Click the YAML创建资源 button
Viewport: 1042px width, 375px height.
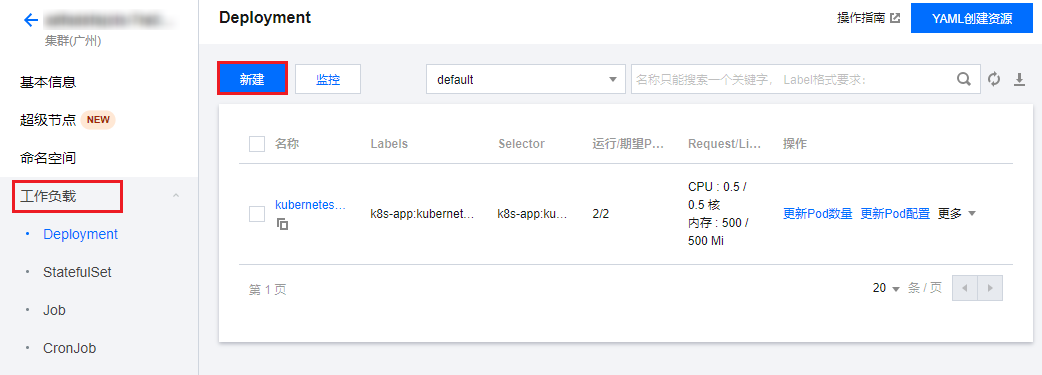point(972,19)
